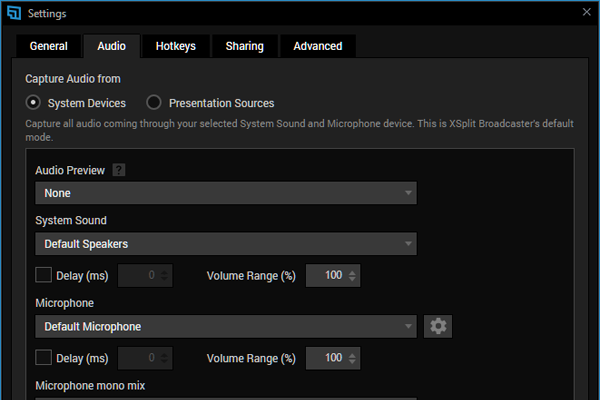Screen dimensions: 600x400
Task: Click the Audio tab
Action: point(111,46)
